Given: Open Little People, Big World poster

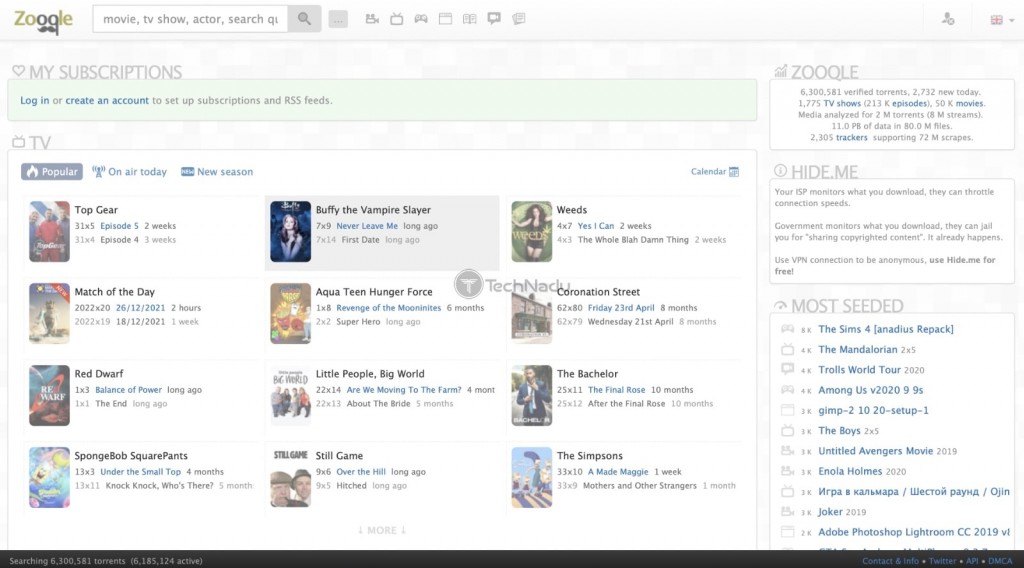Looking at the screenshot, I should 291,396.
